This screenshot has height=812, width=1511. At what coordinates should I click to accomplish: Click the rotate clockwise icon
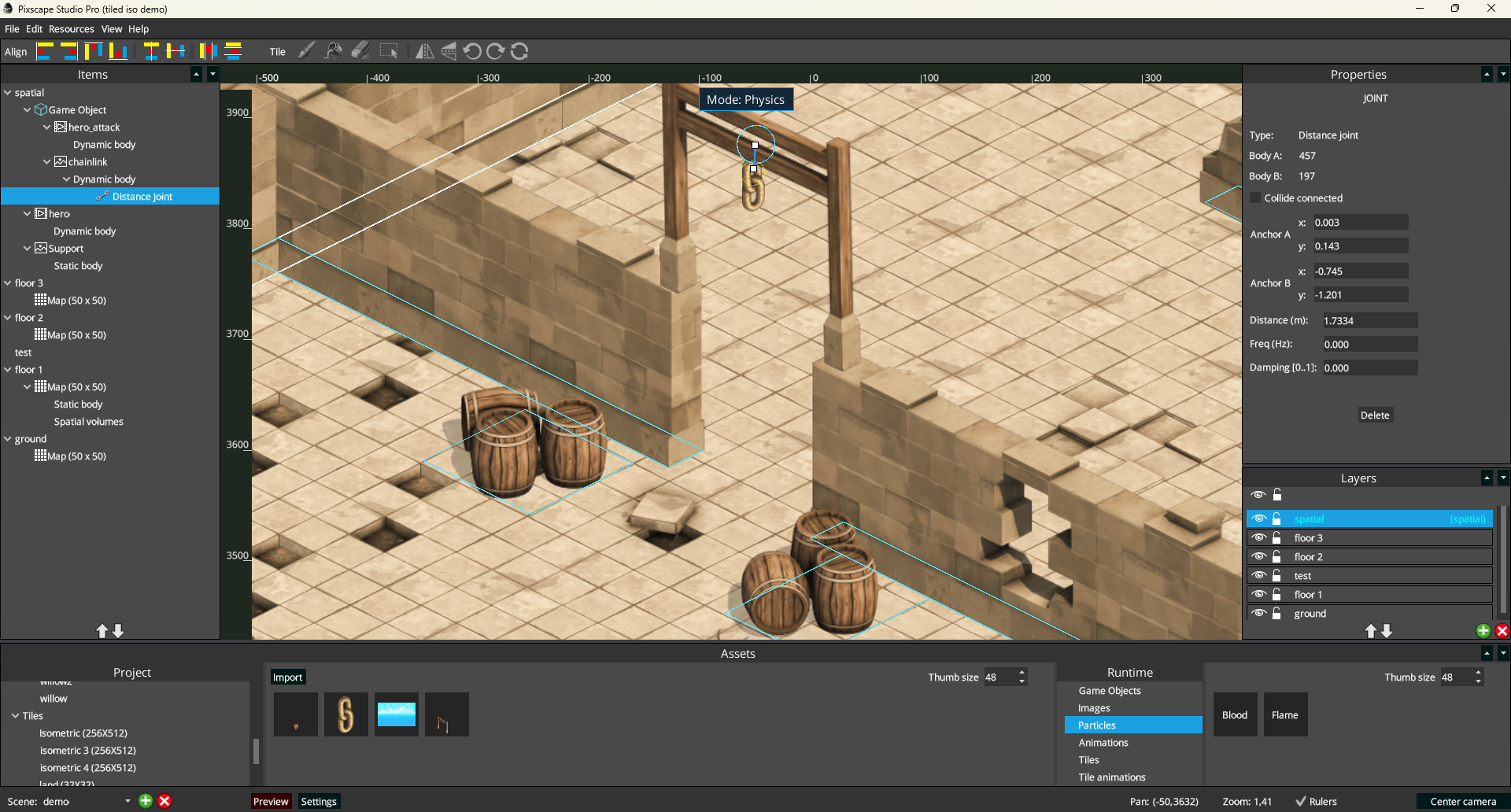pyautogui.click(x=496, y=51)
